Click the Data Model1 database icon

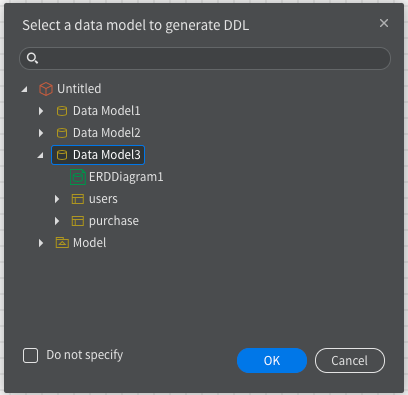(x=62, y=111)
